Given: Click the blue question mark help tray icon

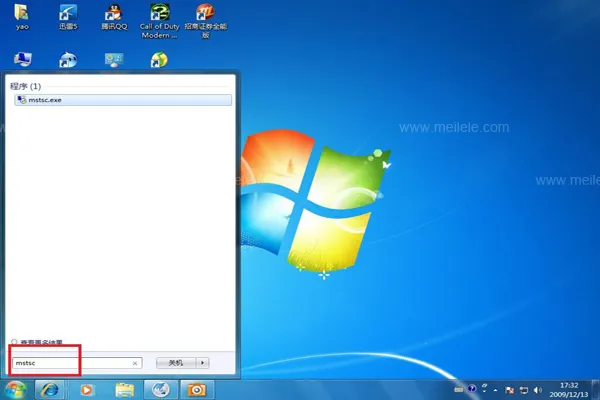Looking at the screenshot, I should pos(472,389).
